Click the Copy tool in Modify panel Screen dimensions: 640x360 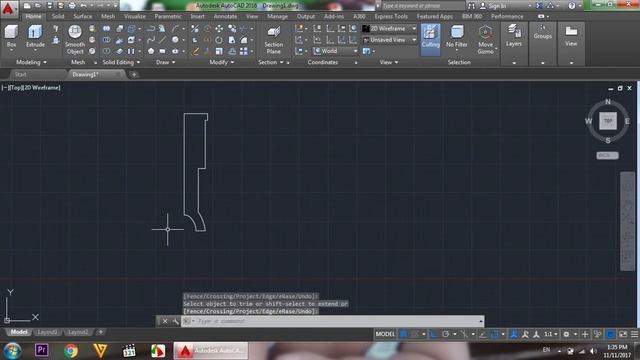[x=232, y=29]
